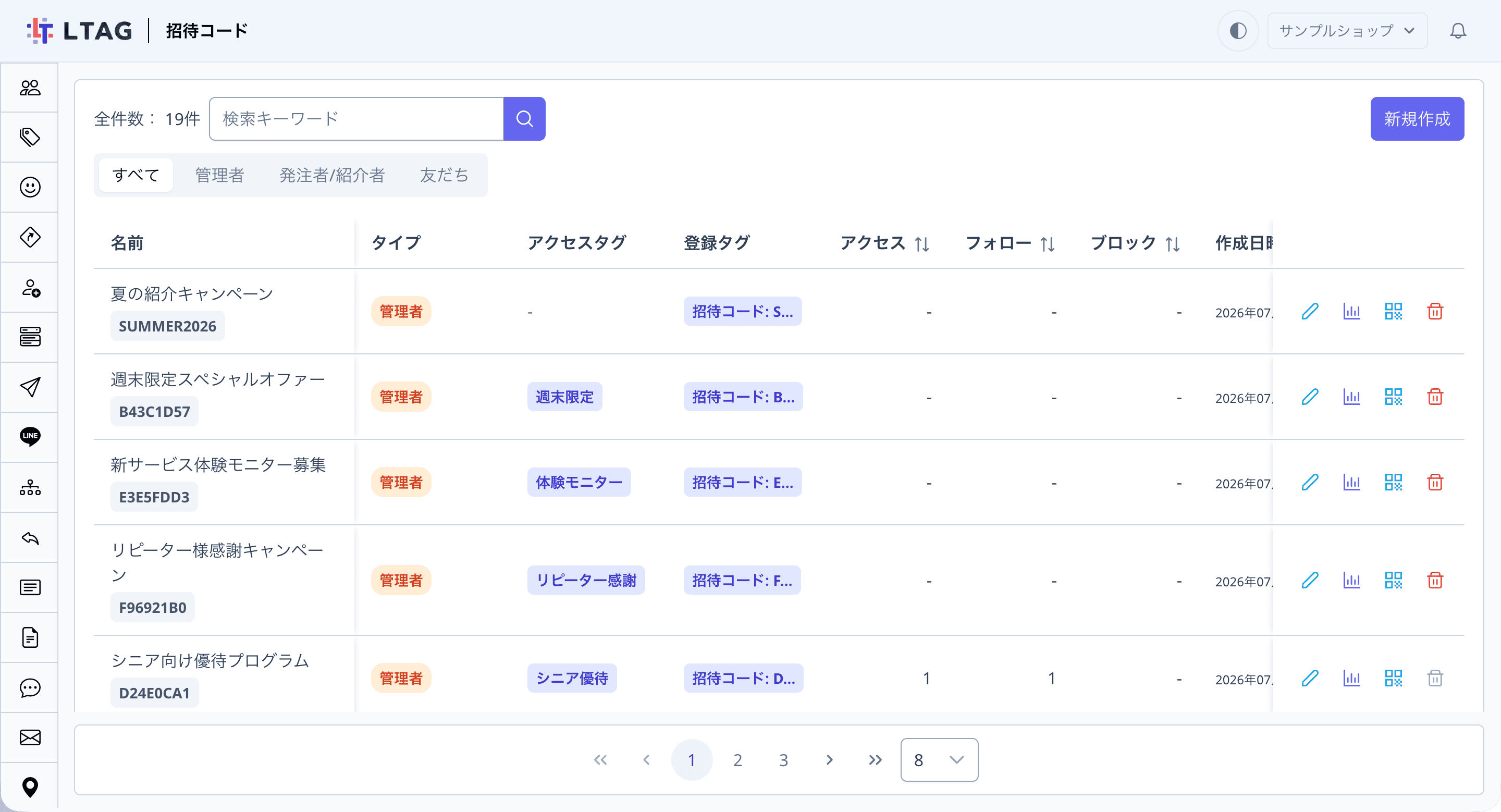View statistics chart for B43C1D57 row

click(x=1351, y=397)
